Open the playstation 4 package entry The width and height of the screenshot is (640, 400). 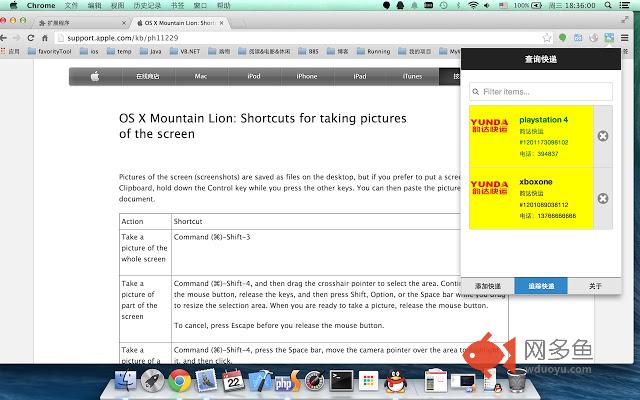coord(531,136)
